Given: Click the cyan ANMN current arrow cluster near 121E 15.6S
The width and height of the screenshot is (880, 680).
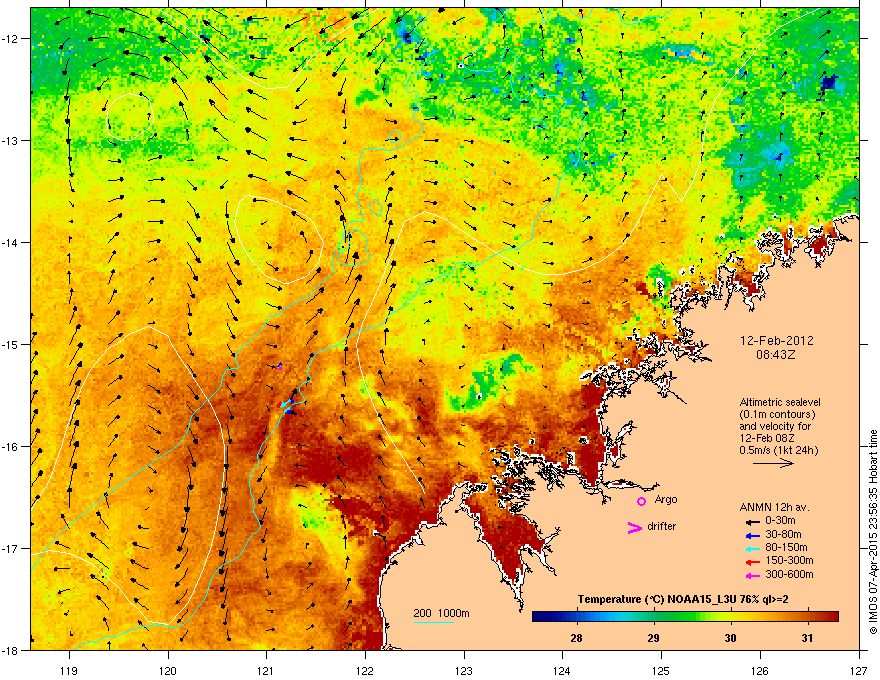Looking at the screenshot, I should [287, 404].
